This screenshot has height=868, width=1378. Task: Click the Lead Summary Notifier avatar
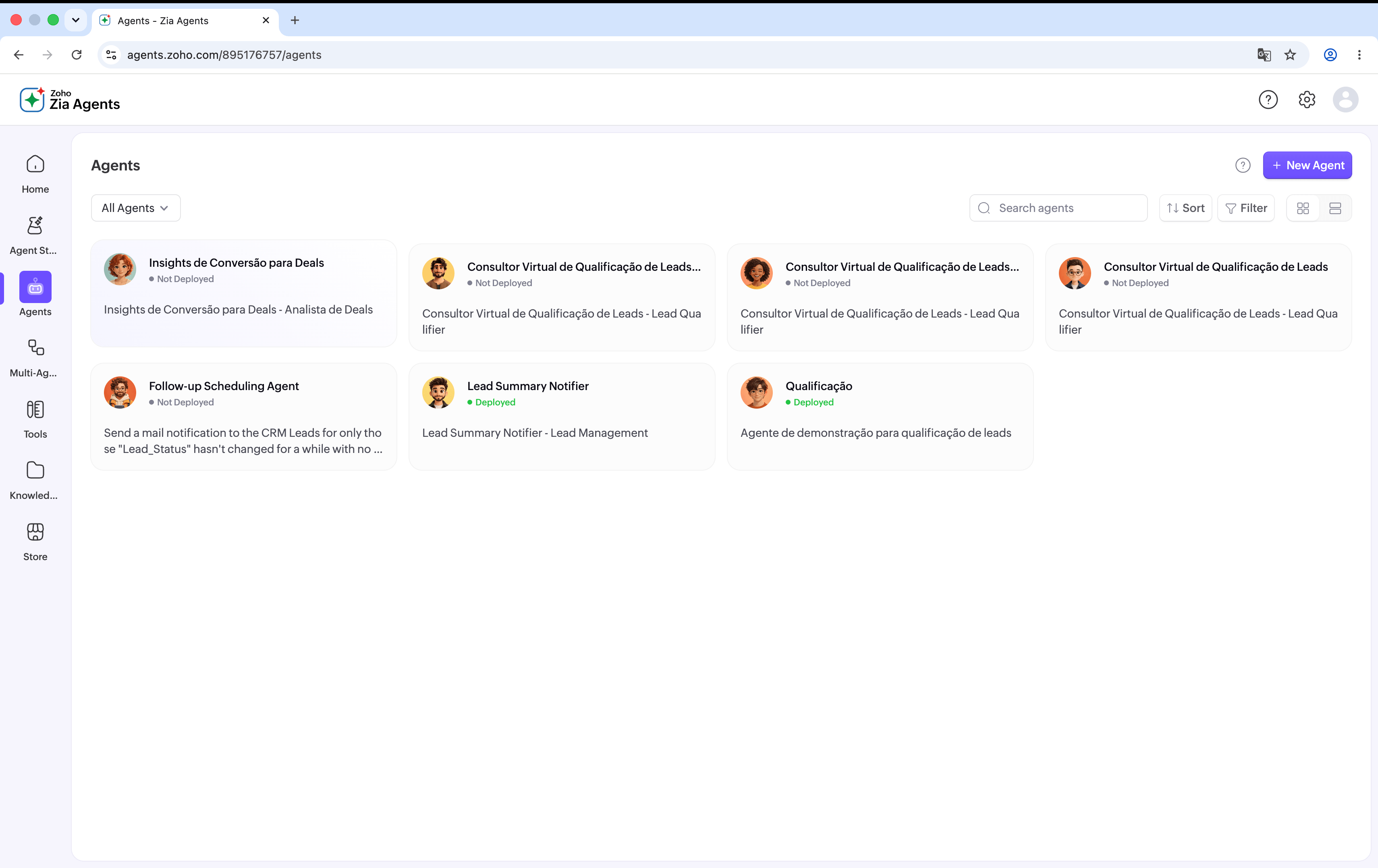click(x=438, y=392)
